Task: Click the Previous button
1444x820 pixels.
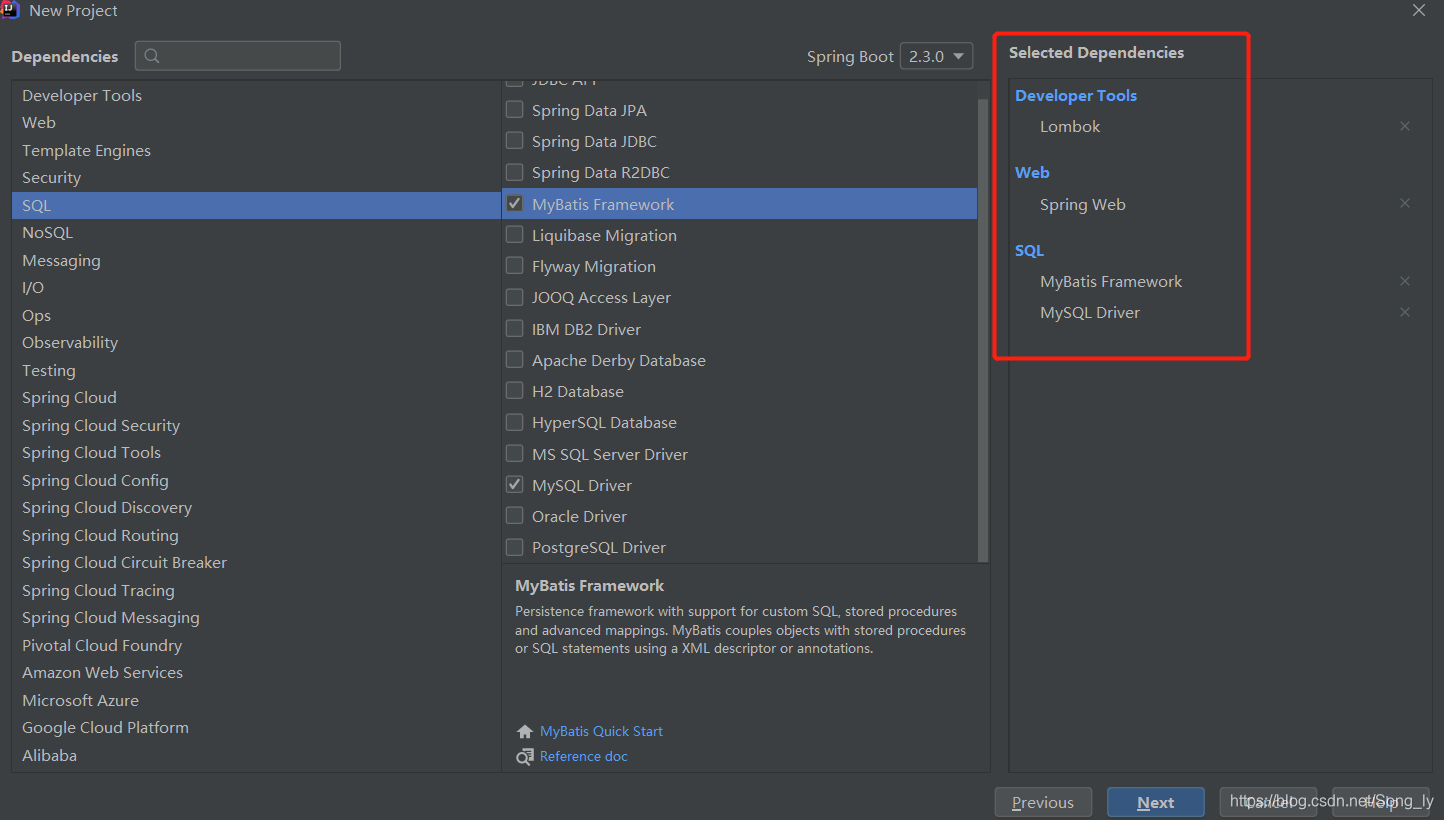Action: pyautogui.click(x=1043, y=802)
